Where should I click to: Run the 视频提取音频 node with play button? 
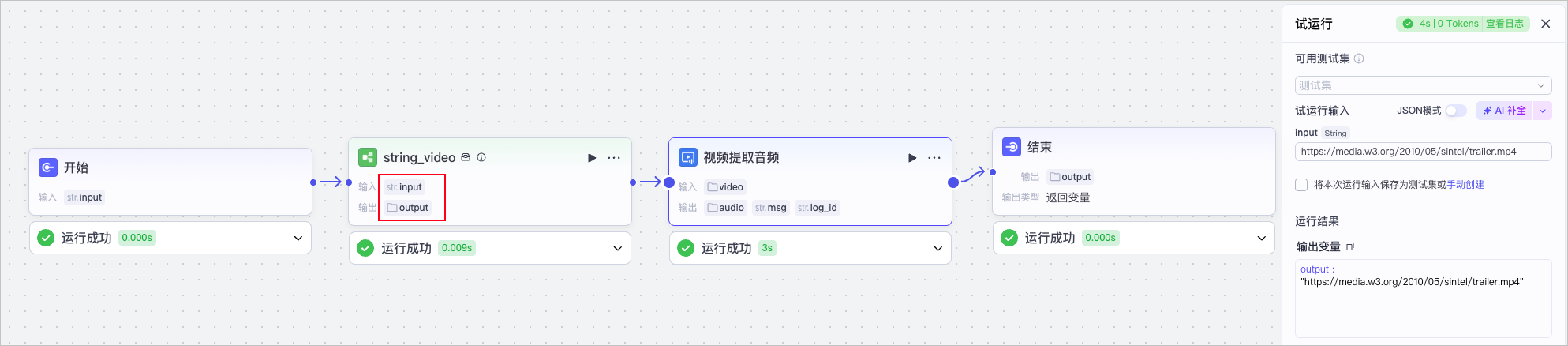[912, 158]
